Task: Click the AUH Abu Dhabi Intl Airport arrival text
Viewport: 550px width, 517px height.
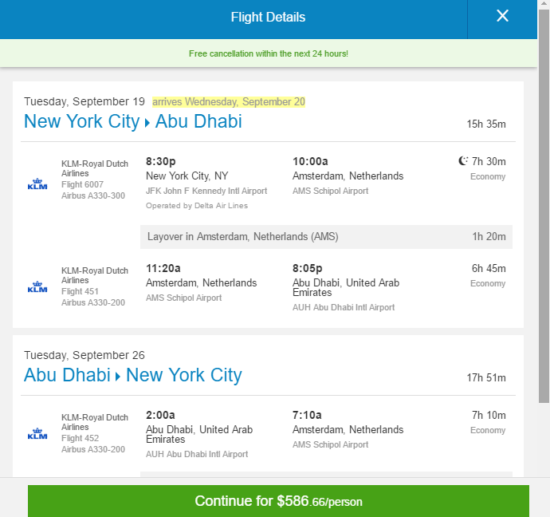Action: click(344, 307)
